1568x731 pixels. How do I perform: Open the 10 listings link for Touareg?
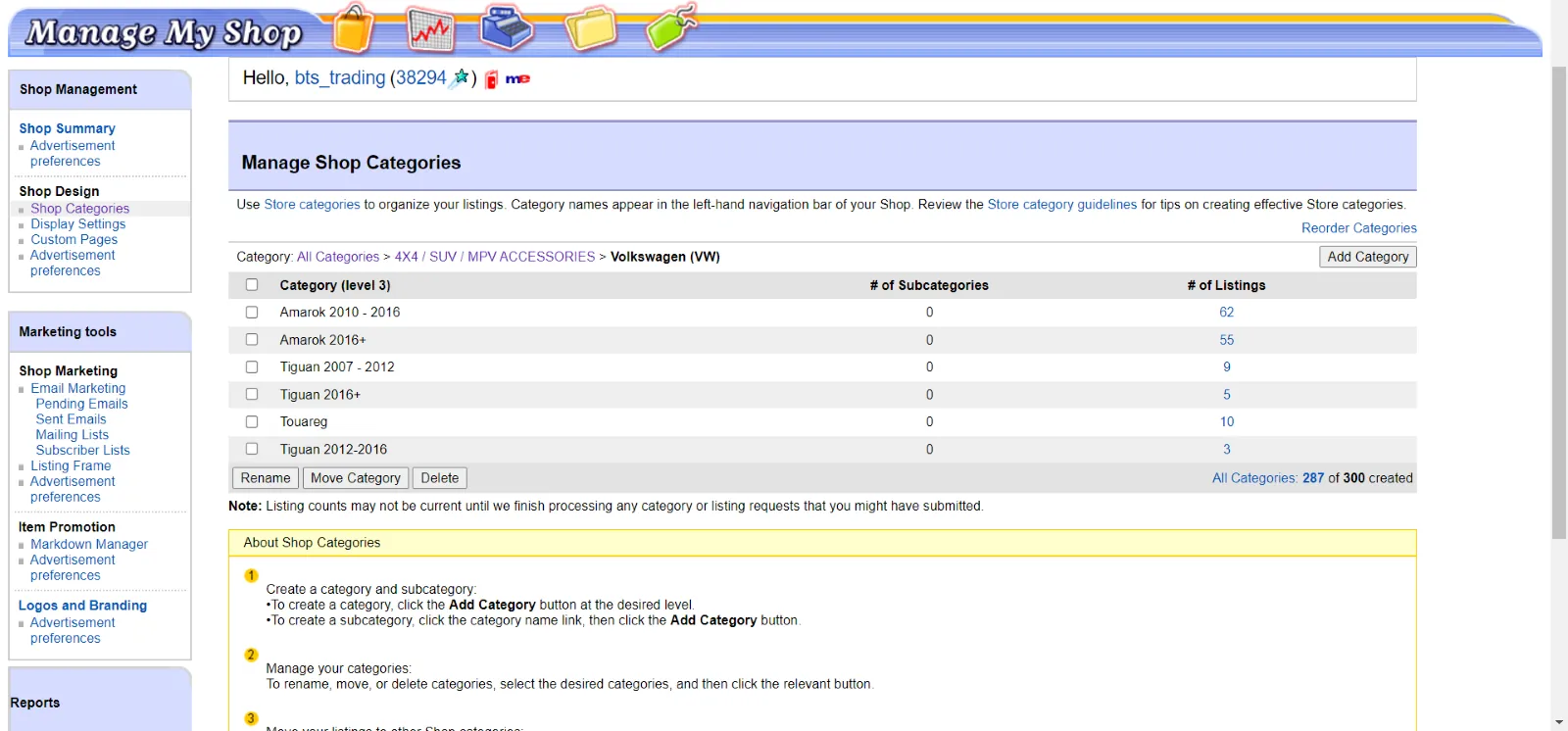pyautogui.click(x=1227, y=422)
